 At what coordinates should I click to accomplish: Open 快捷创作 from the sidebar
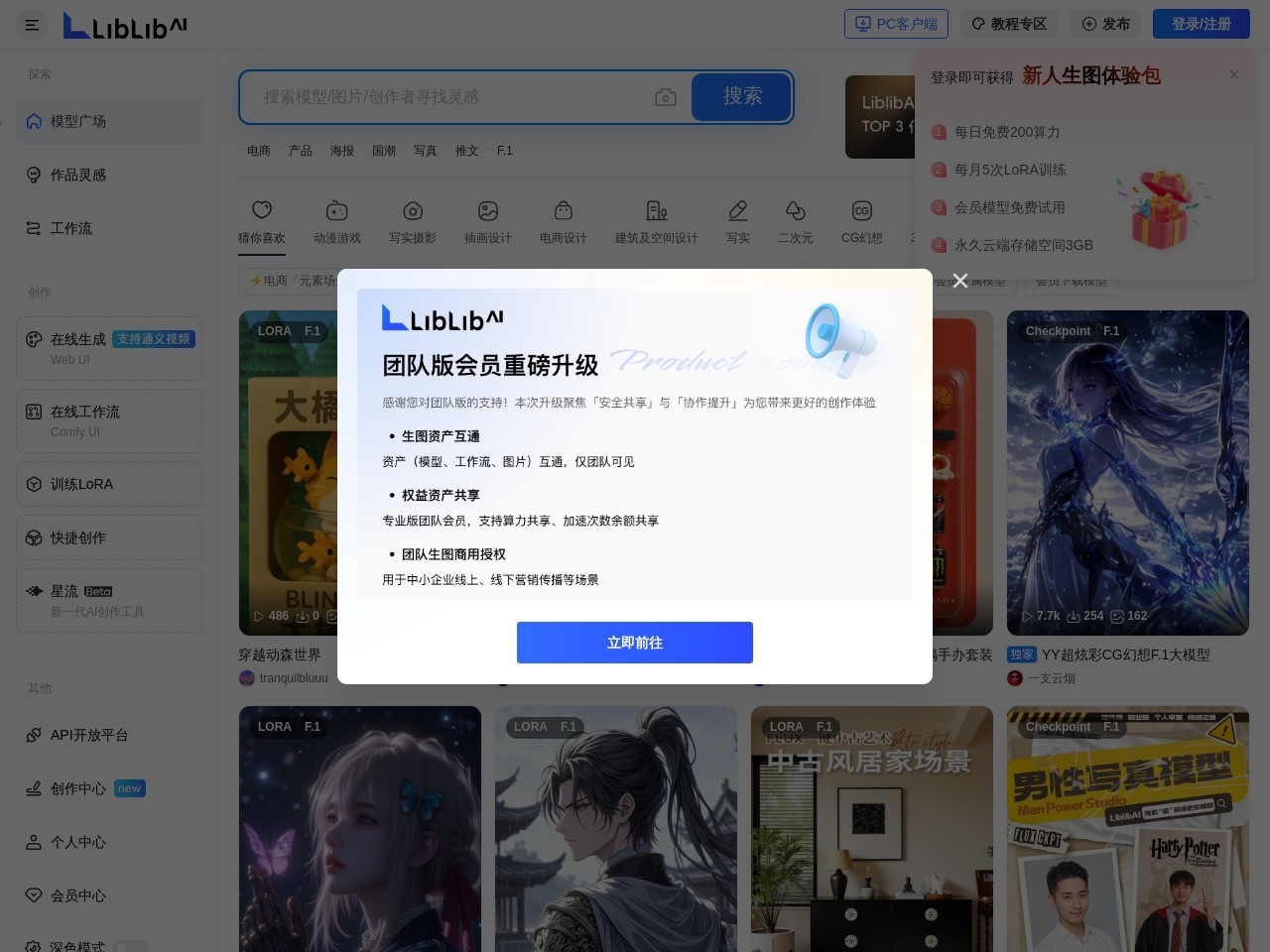click(77, 537)
